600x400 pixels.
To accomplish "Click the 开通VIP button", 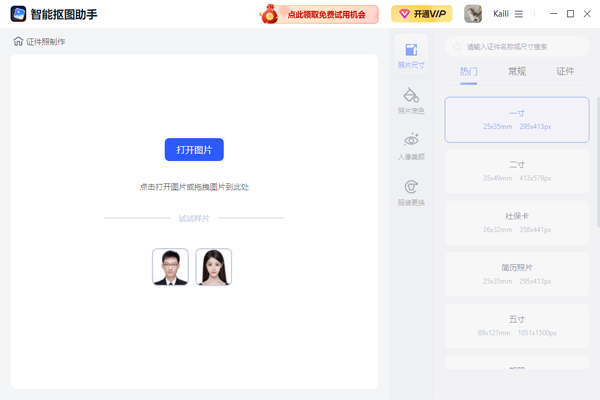I will coord(421,14).
